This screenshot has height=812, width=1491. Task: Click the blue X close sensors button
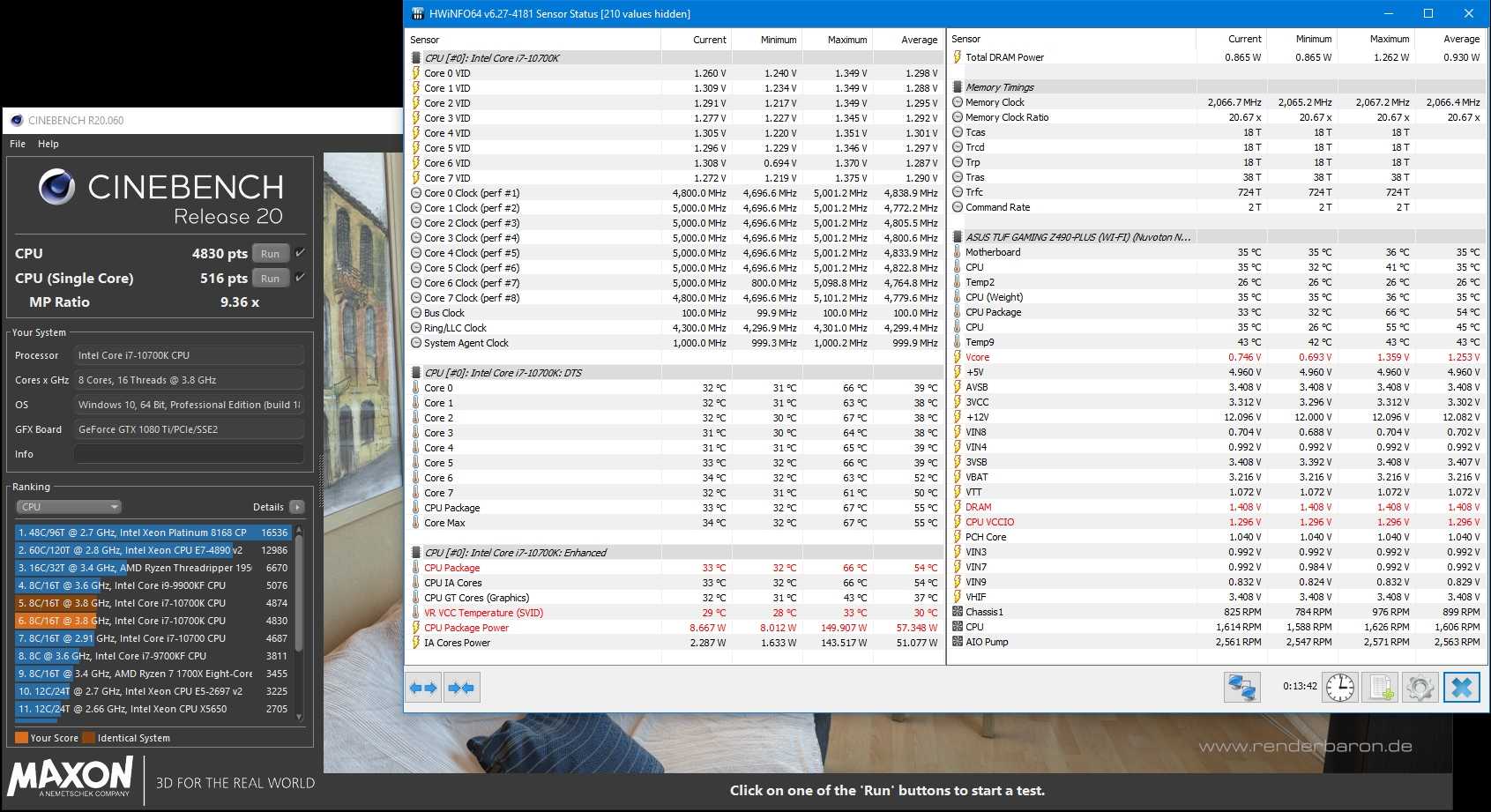click(x=1461, y=688)
